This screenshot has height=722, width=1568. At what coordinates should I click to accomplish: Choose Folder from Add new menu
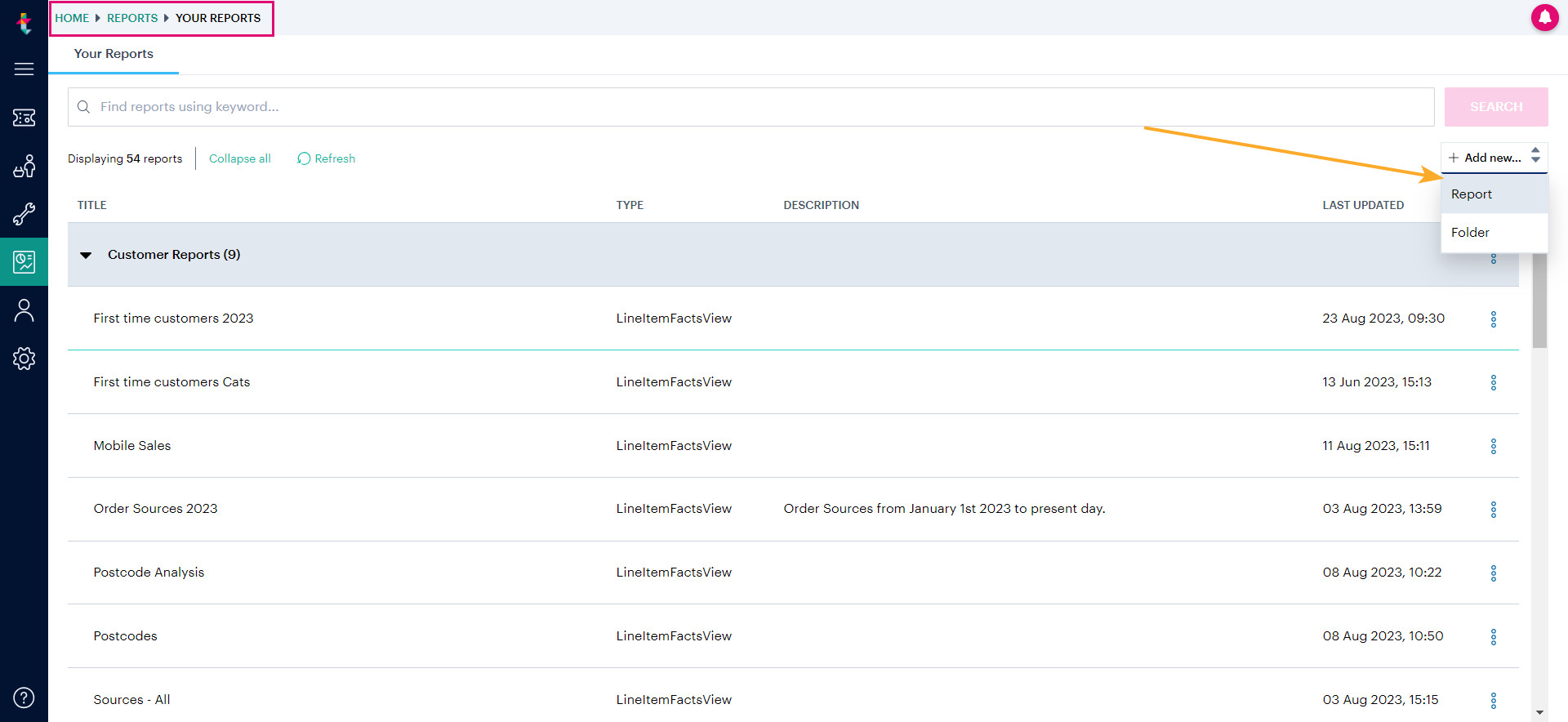click(1494, 233)
